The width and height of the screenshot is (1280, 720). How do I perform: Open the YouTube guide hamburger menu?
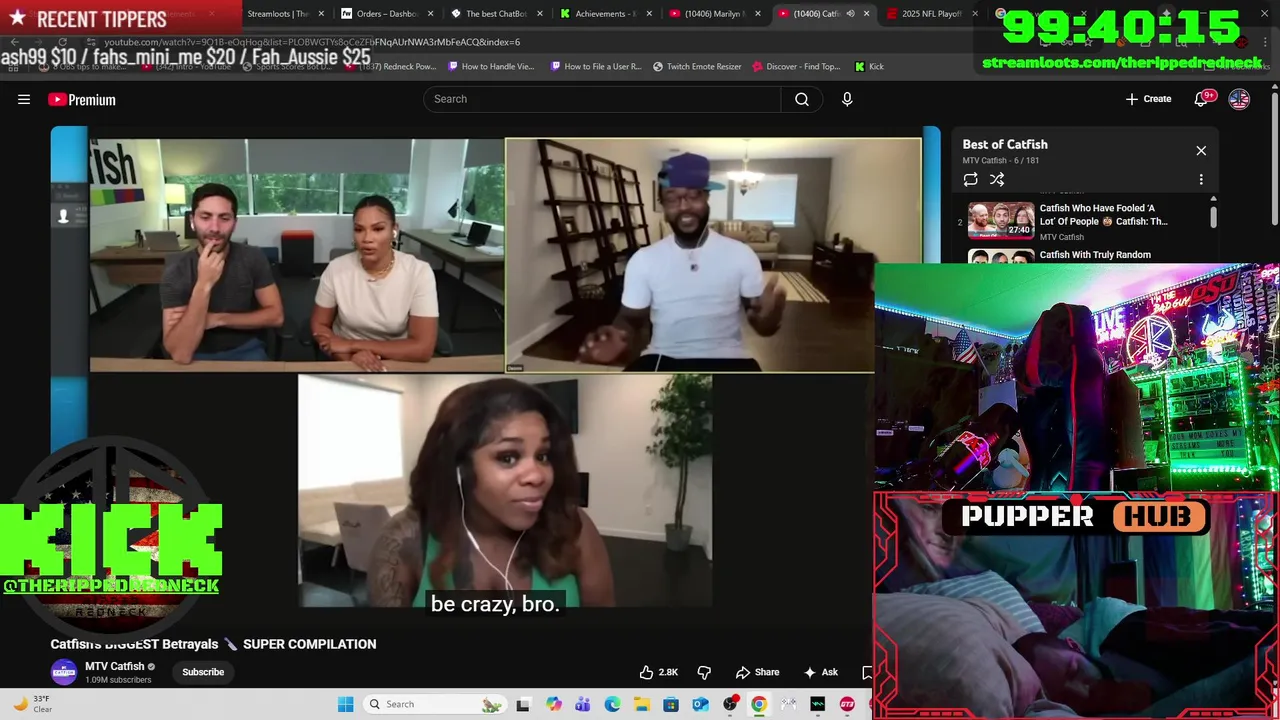coord(24,99)
